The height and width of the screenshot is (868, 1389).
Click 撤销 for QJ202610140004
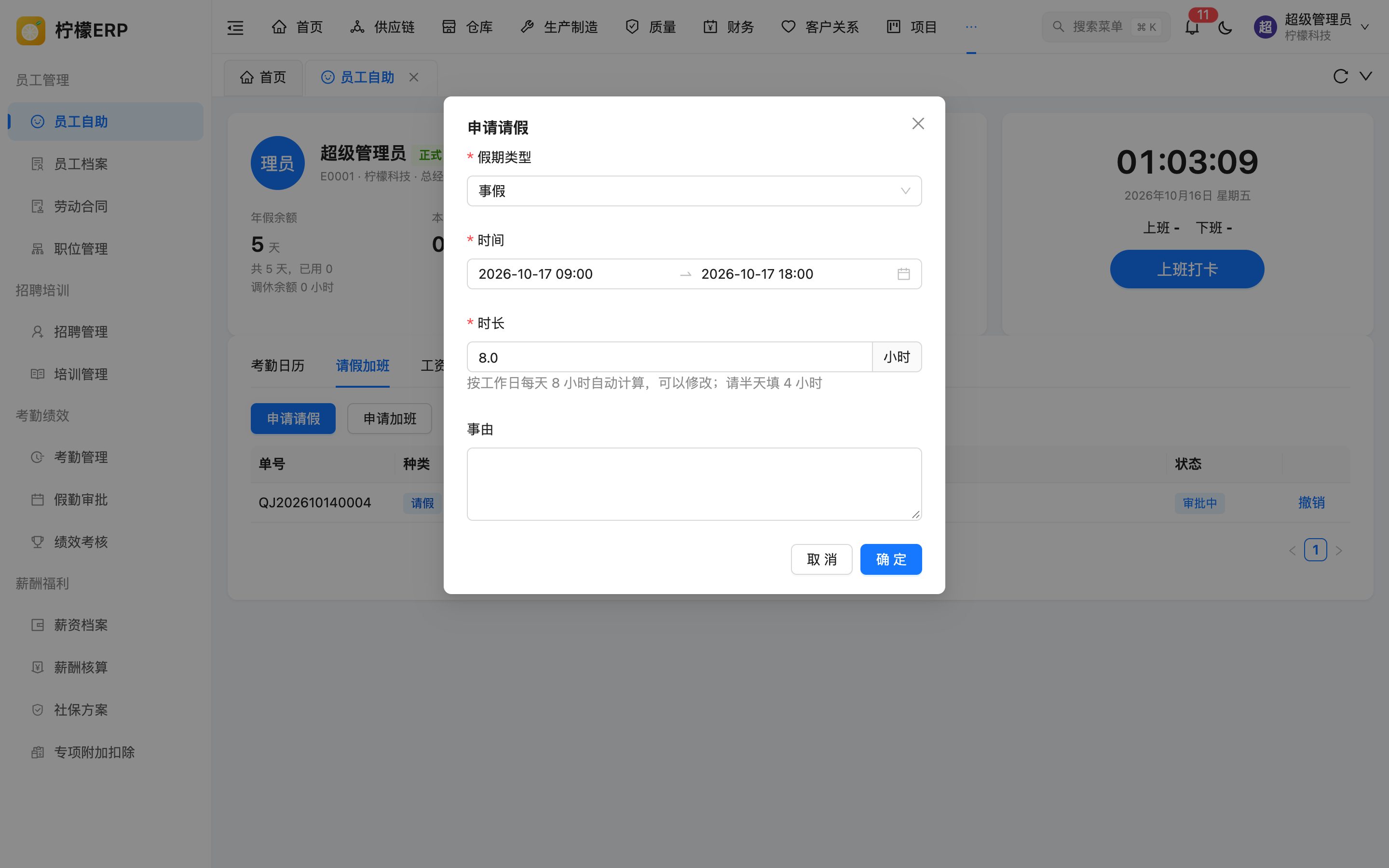coord(1311,503)
